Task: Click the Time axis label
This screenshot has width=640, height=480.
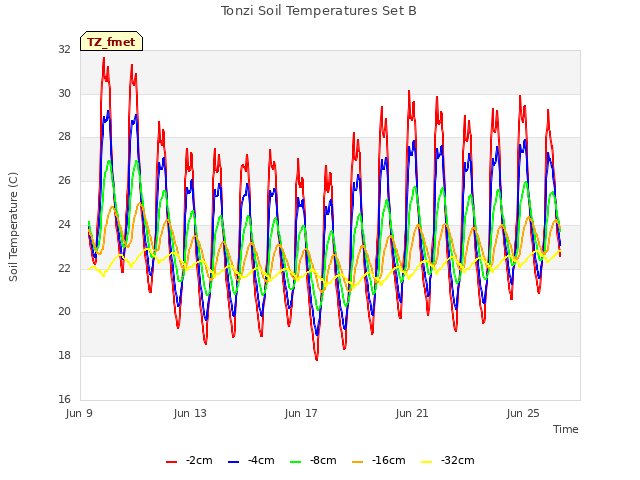Action: point(565,429)
